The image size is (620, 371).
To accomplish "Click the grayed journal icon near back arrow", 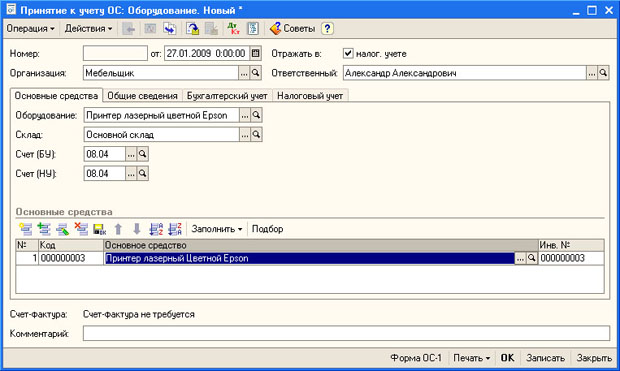I will (x=150, y=28).
